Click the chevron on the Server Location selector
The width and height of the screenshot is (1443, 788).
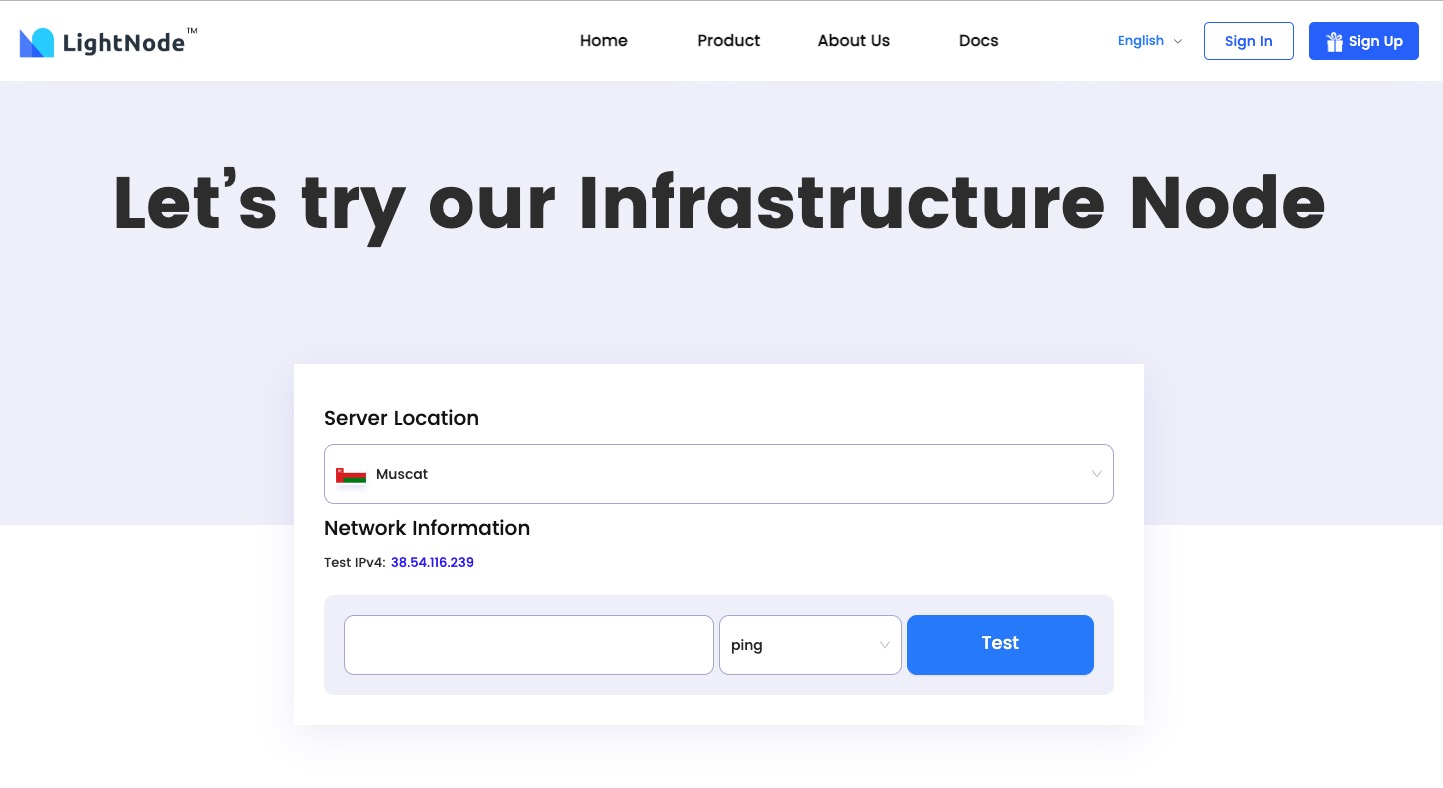point(1096,474)
